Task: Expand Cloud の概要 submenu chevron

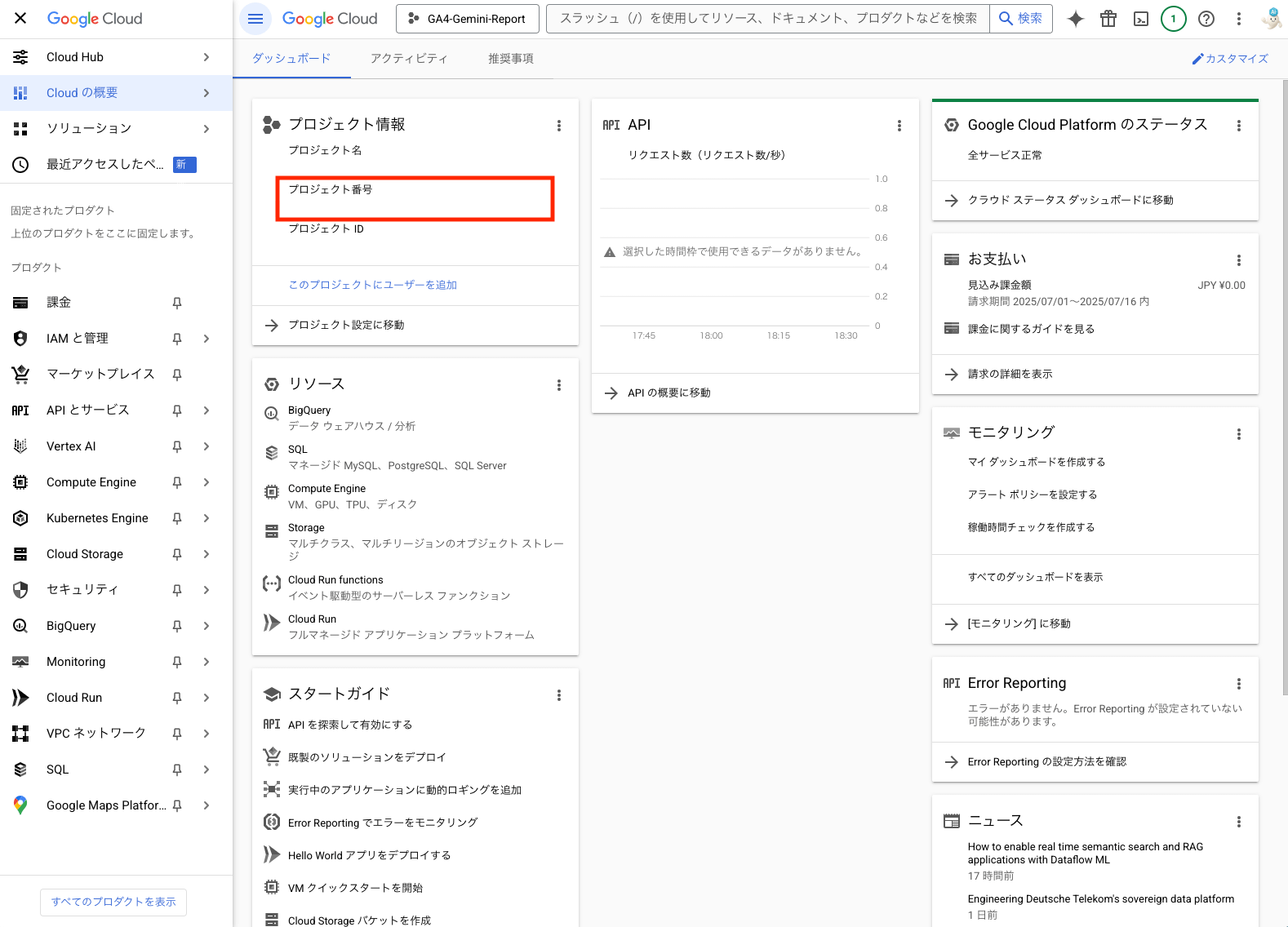Action: coord(207,93)
